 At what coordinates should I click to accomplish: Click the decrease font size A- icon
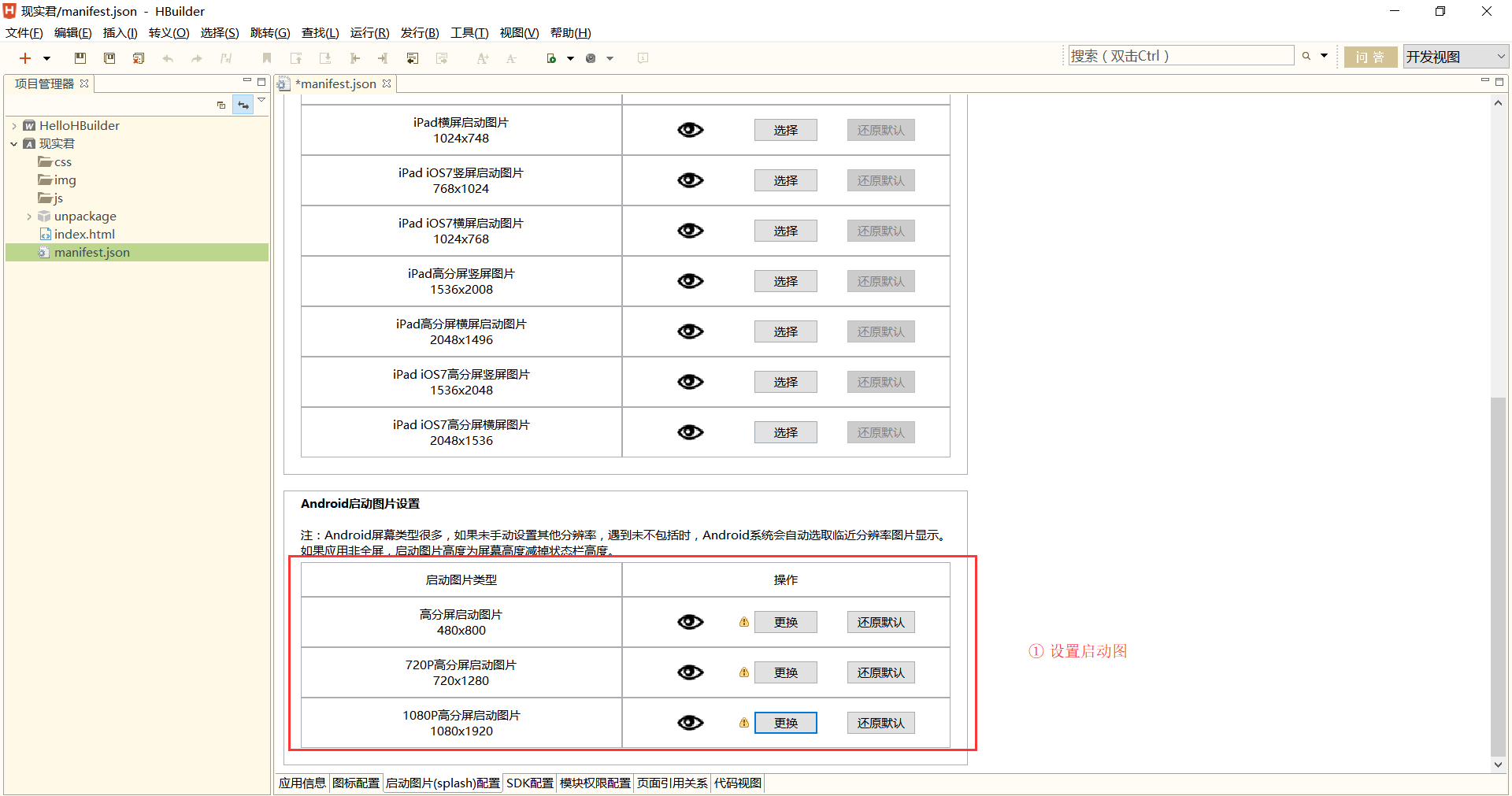click(511, 58)
